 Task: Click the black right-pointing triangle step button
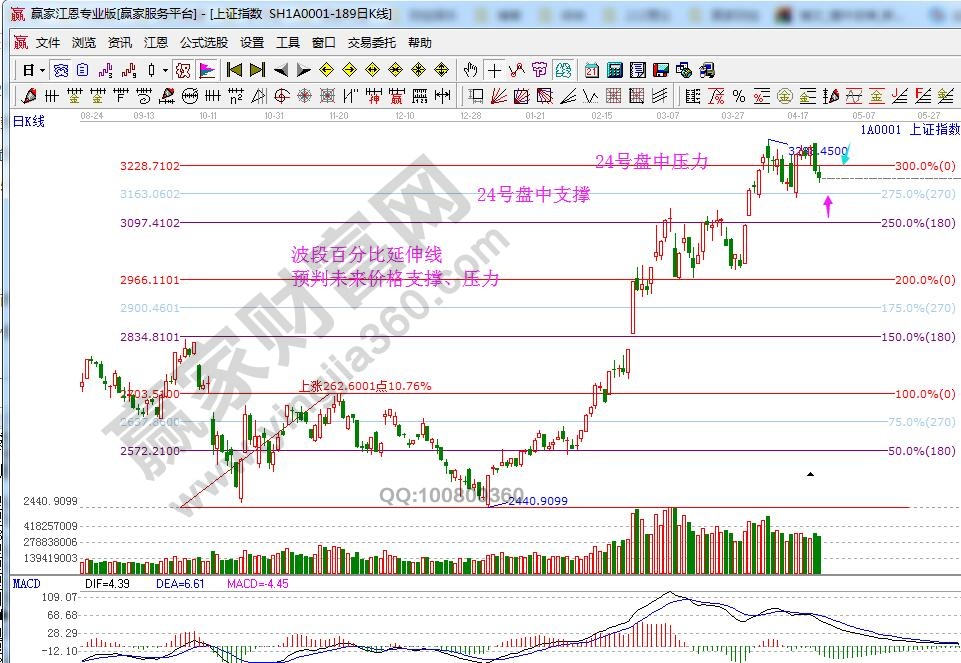(x=302, y=70)
